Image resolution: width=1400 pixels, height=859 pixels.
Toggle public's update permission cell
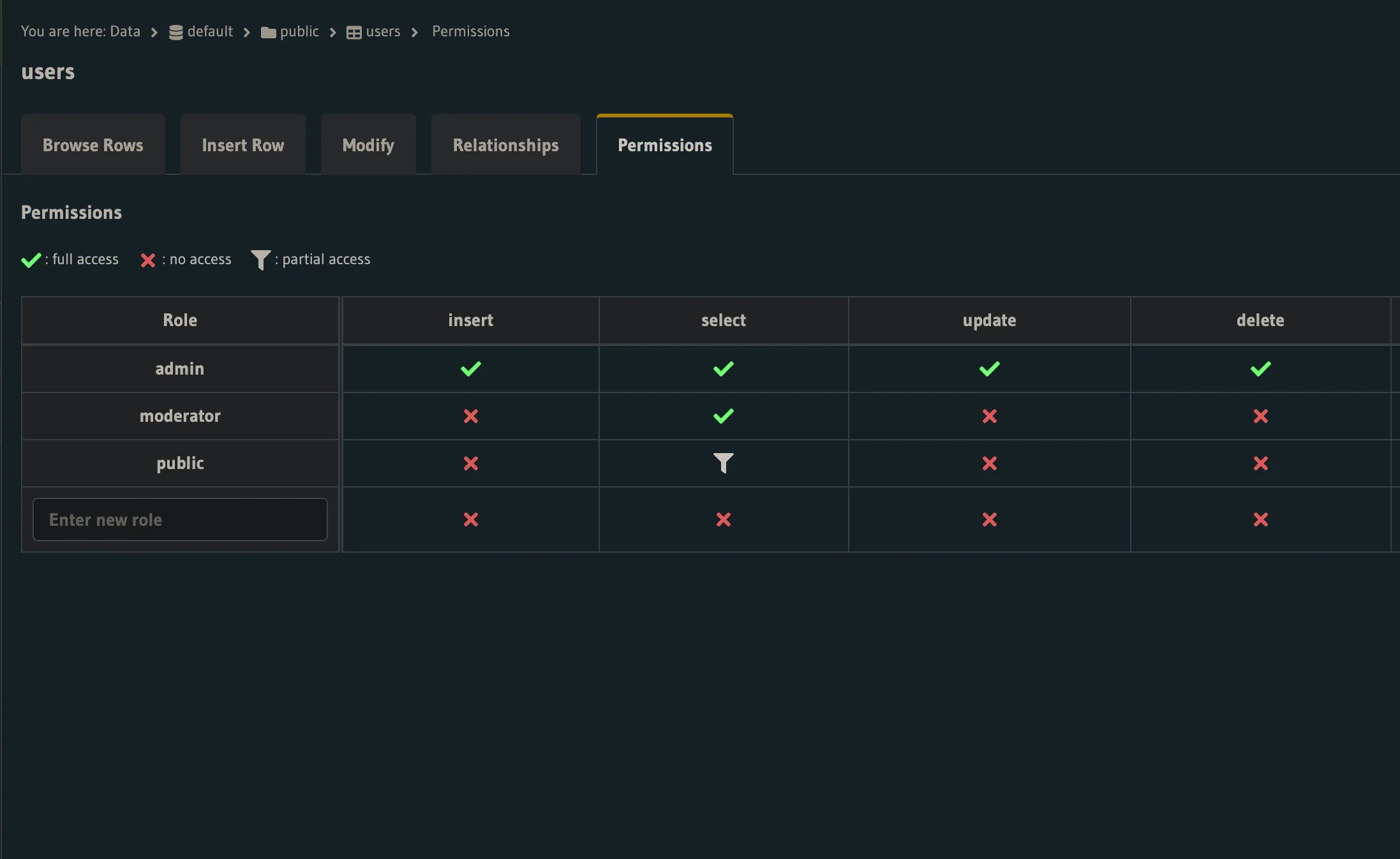988,463
